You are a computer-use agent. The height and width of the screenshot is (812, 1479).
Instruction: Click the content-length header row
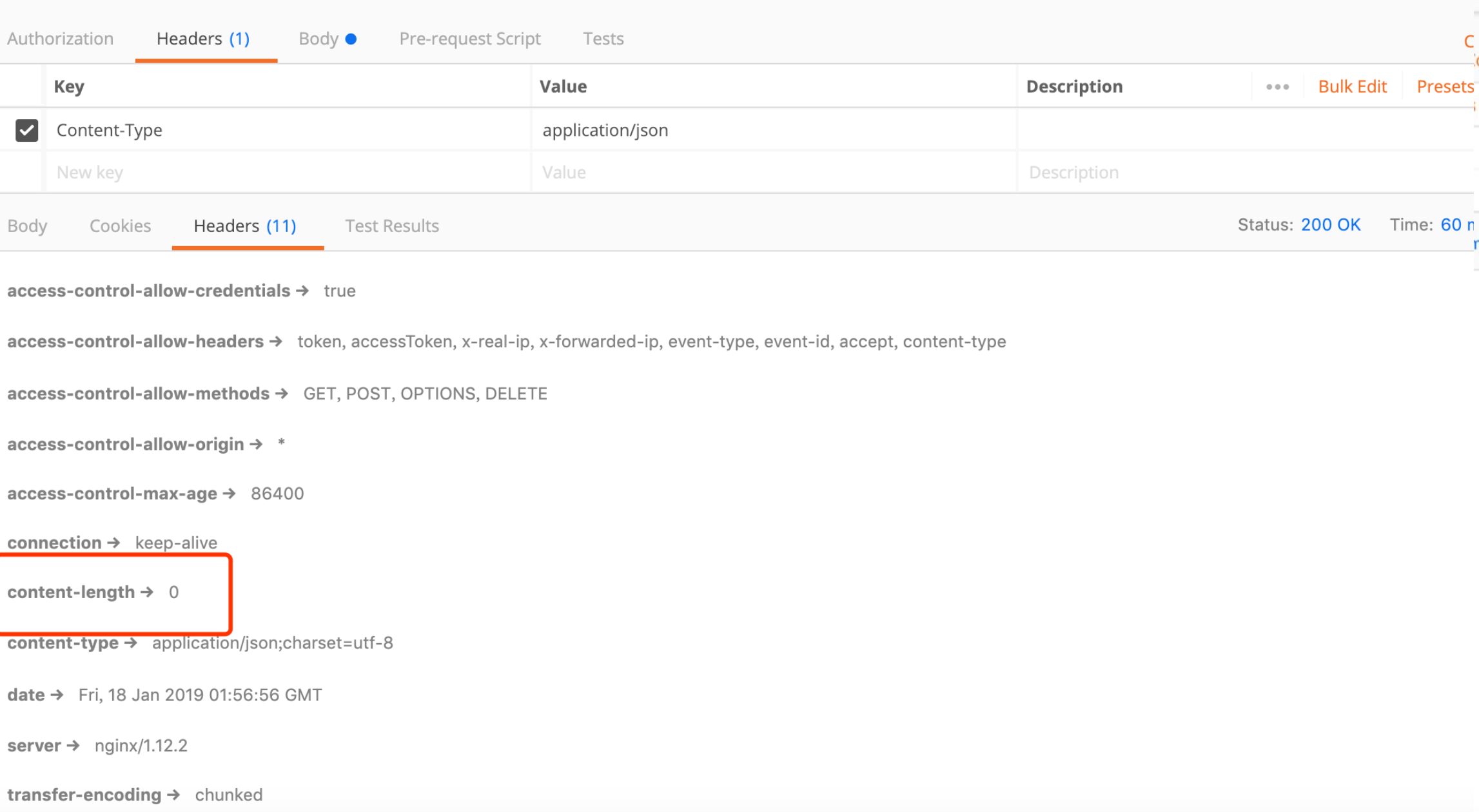[x=93, y=592]
